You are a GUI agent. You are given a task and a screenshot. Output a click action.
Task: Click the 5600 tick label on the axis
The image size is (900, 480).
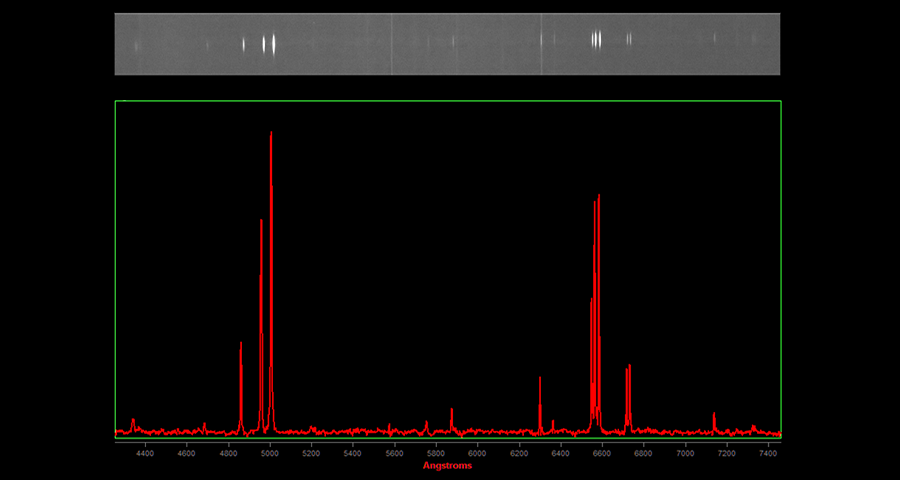[x=394, y=453]
